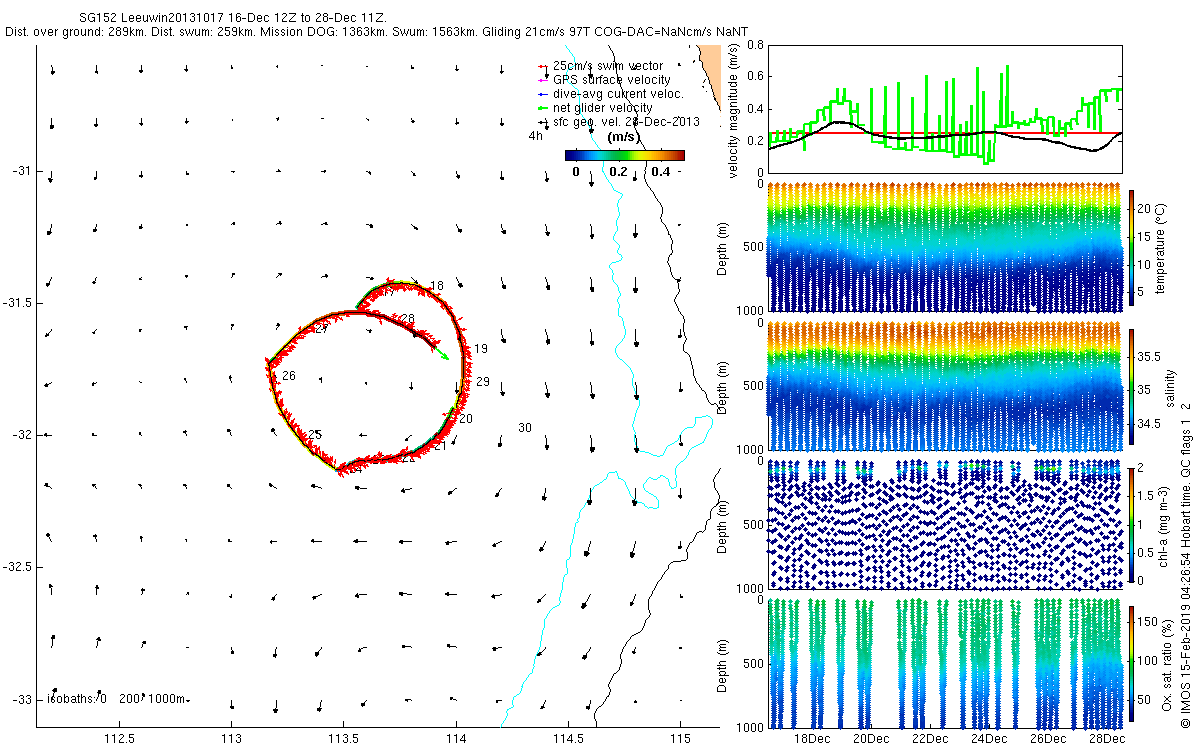Image resolution: width=1200 pixels, height=750 pixels.
Task: Click the '35.5' salinity colorbar tick
Action: click(1149, 356)
